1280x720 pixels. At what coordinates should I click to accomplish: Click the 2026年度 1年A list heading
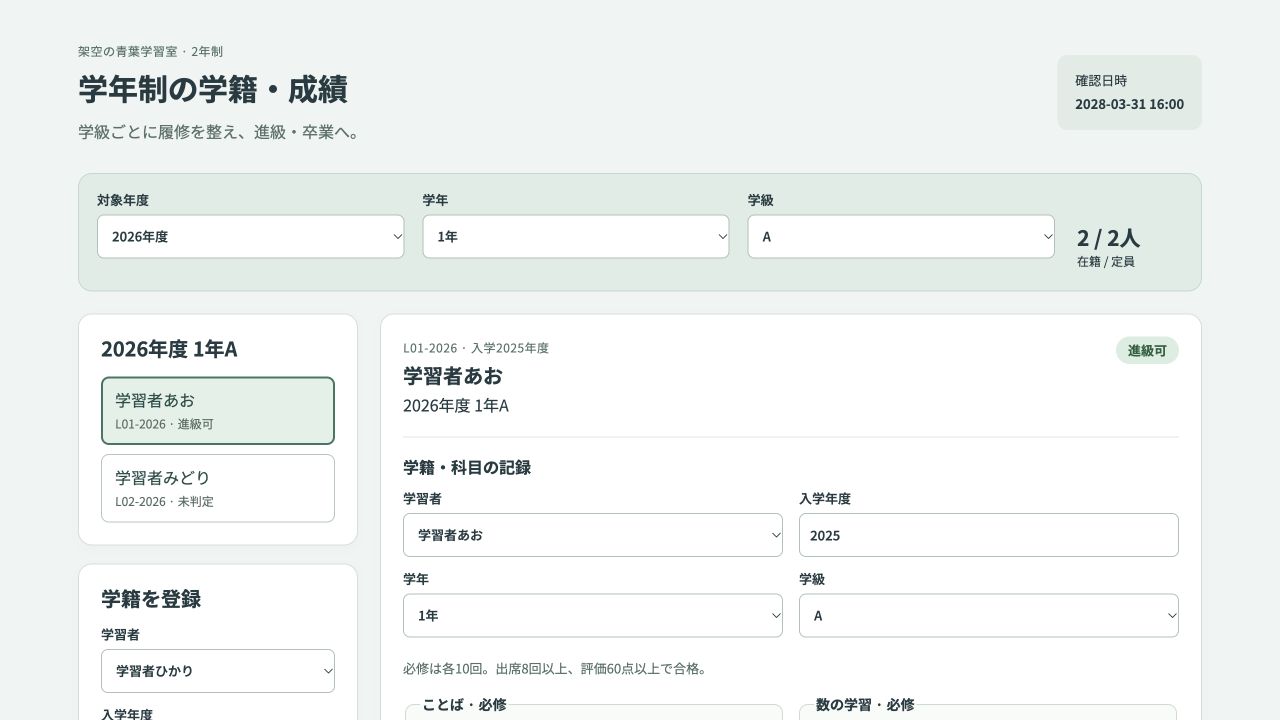pos(169,349)
